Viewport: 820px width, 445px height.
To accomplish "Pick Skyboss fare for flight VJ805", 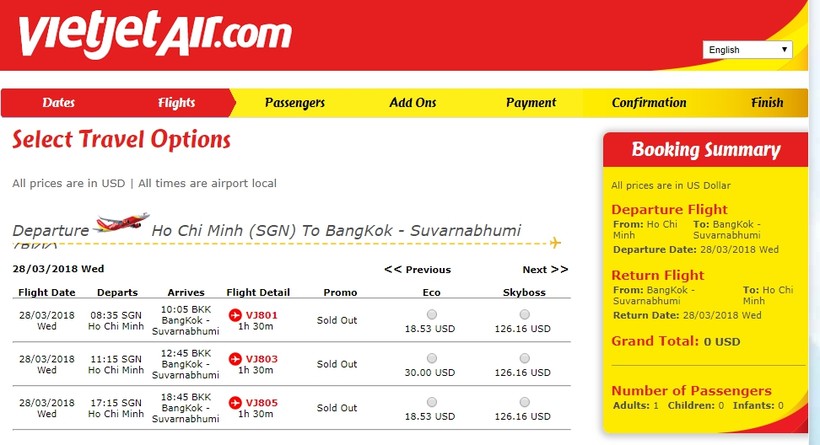I will 526,401.
